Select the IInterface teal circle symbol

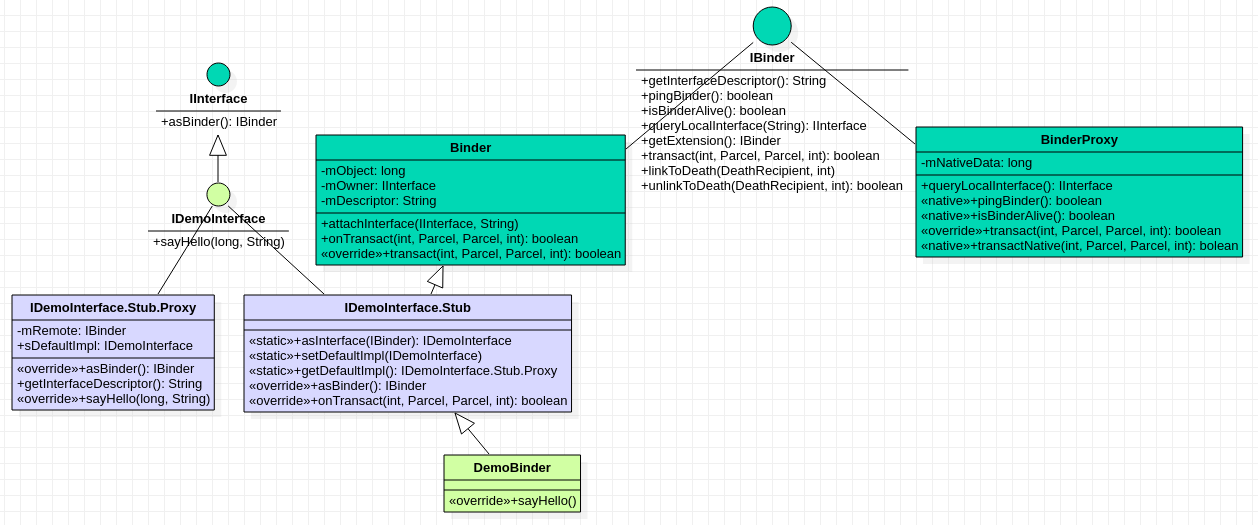click(x=218, y=74)
